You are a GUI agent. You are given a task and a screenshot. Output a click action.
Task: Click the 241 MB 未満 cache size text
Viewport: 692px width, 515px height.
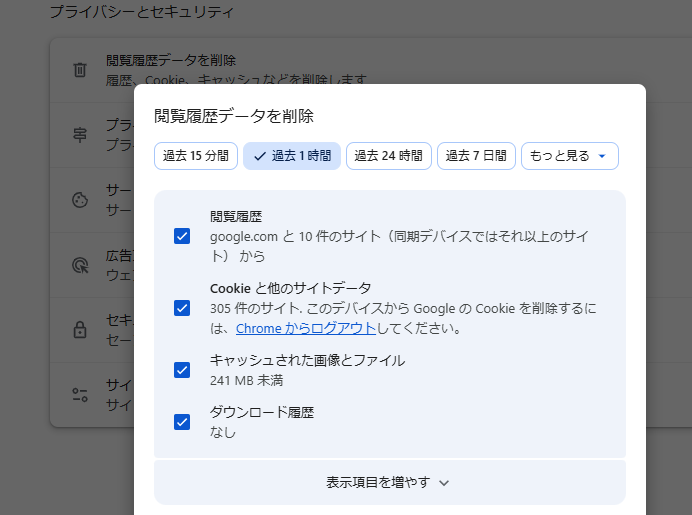coord(247,380)
